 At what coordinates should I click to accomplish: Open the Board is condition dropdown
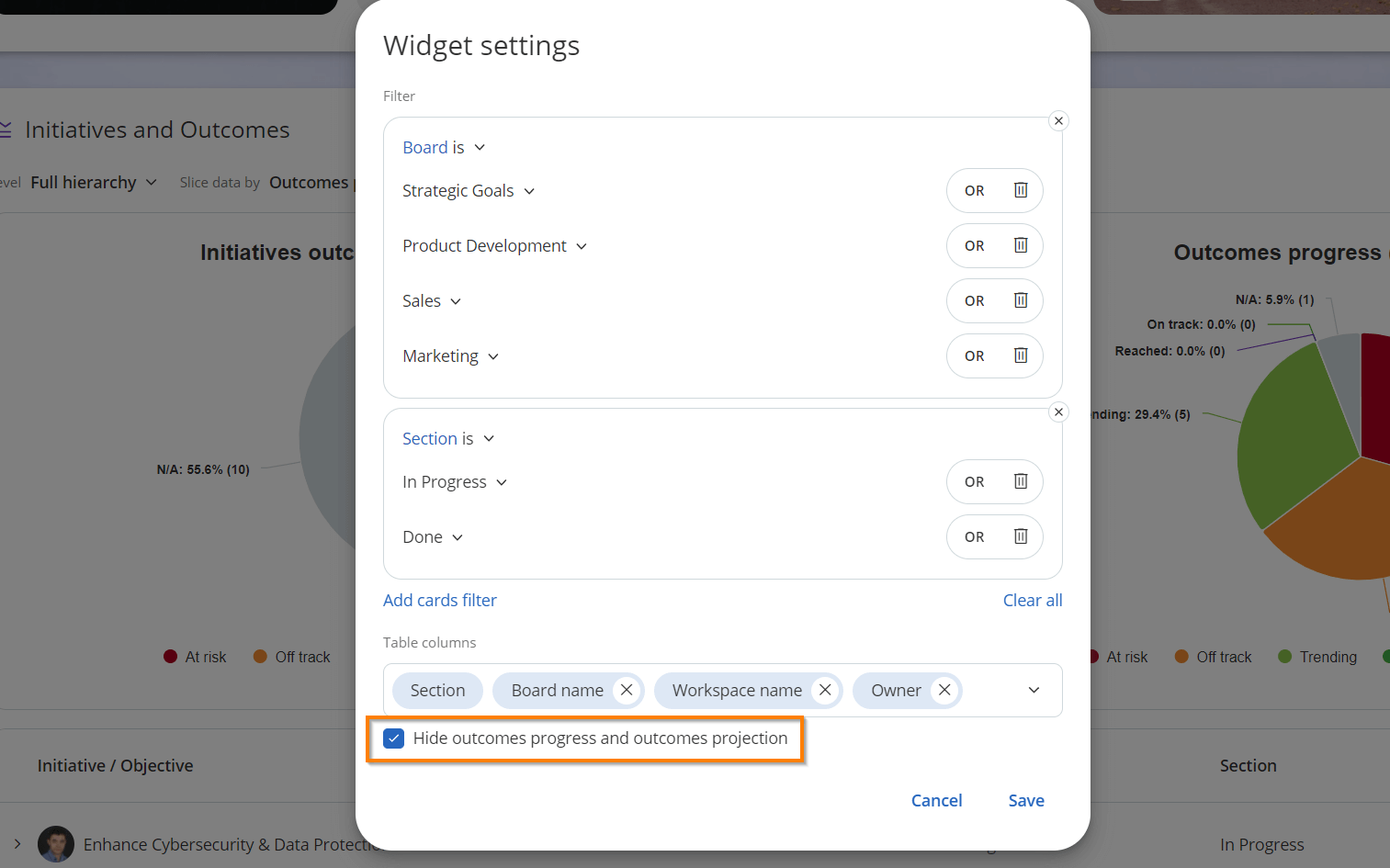coord(444,147)
